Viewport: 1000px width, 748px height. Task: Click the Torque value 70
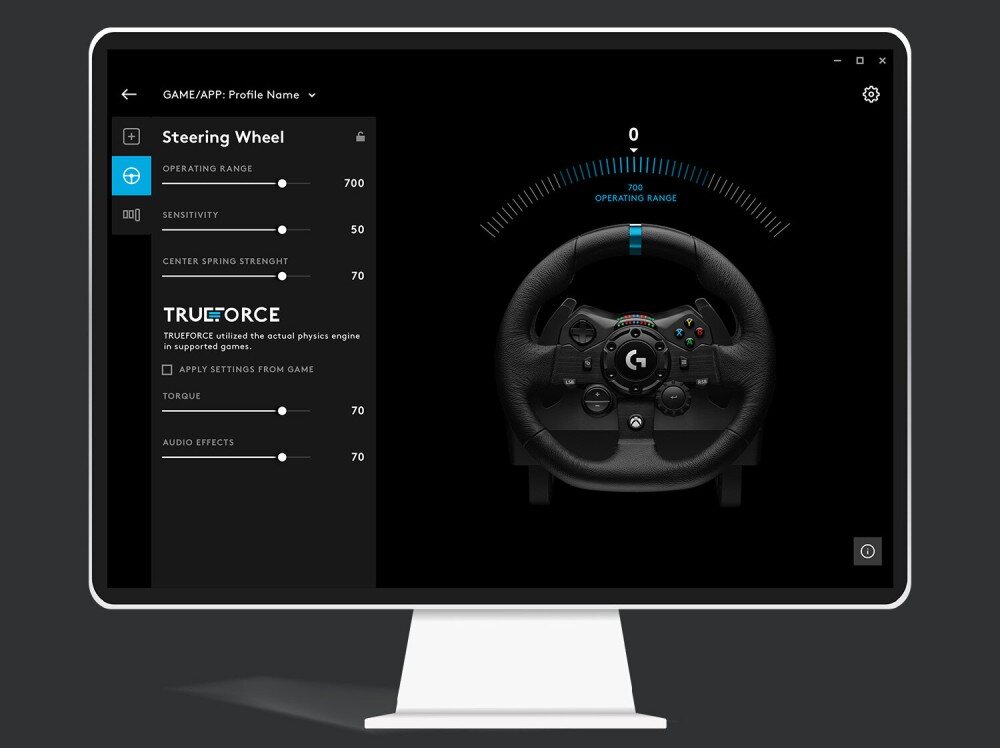click(358, 411)
